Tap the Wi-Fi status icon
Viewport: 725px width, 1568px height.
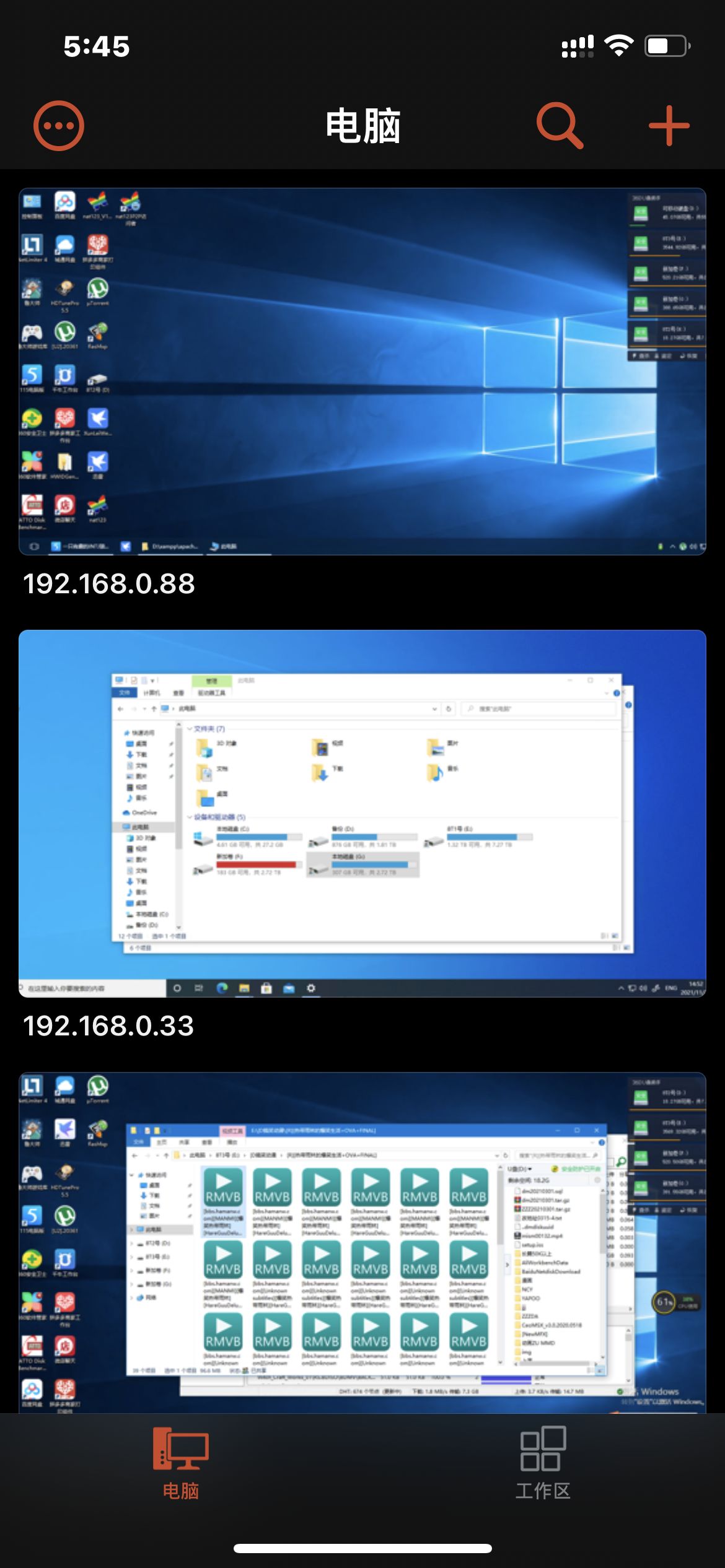coord(618,46)
